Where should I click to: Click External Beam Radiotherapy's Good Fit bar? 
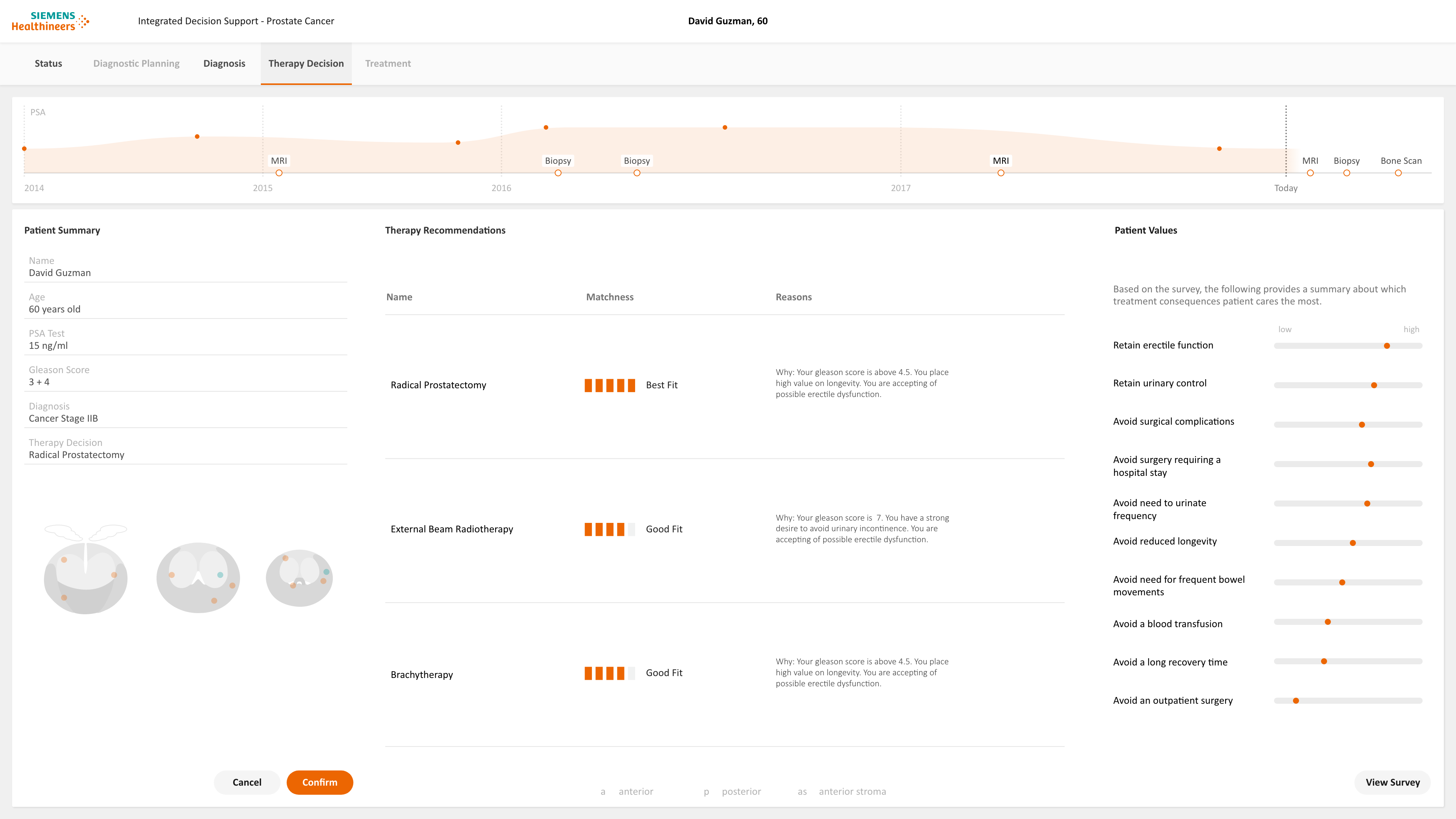click(x=610, y=530)
